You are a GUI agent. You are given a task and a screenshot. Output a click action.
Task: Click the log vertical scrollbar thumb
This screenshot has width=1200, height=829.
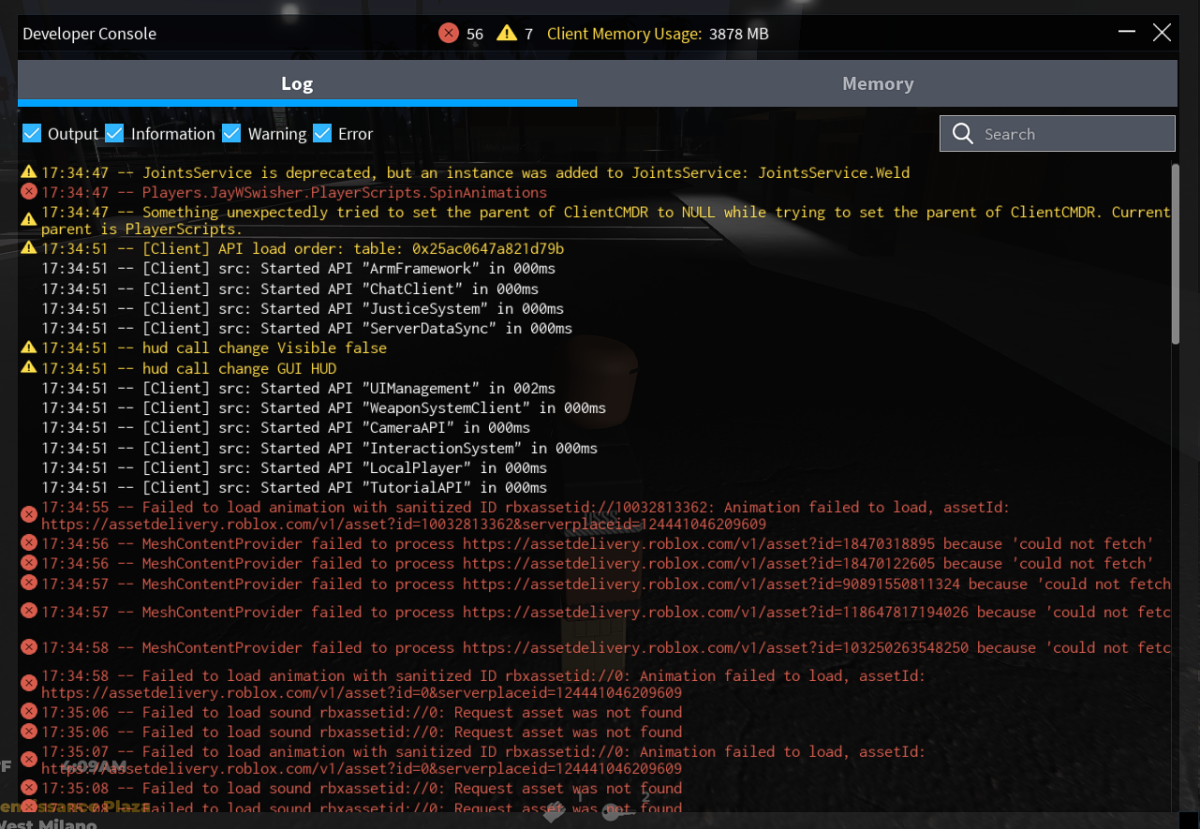(1175, 254)
